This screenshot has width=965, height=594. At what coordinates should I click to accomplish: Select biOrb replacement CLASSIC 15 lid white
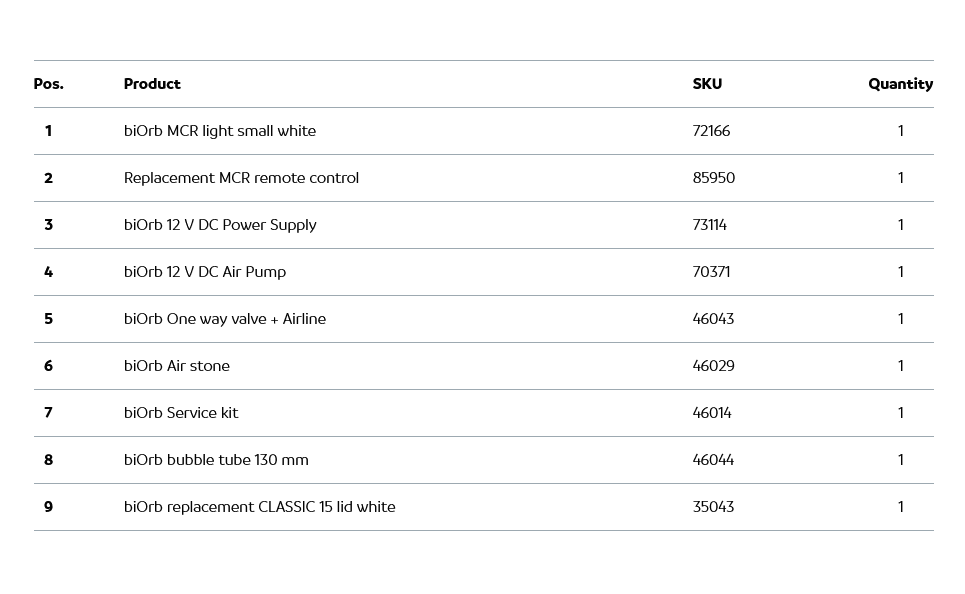[x=260, y=507]
